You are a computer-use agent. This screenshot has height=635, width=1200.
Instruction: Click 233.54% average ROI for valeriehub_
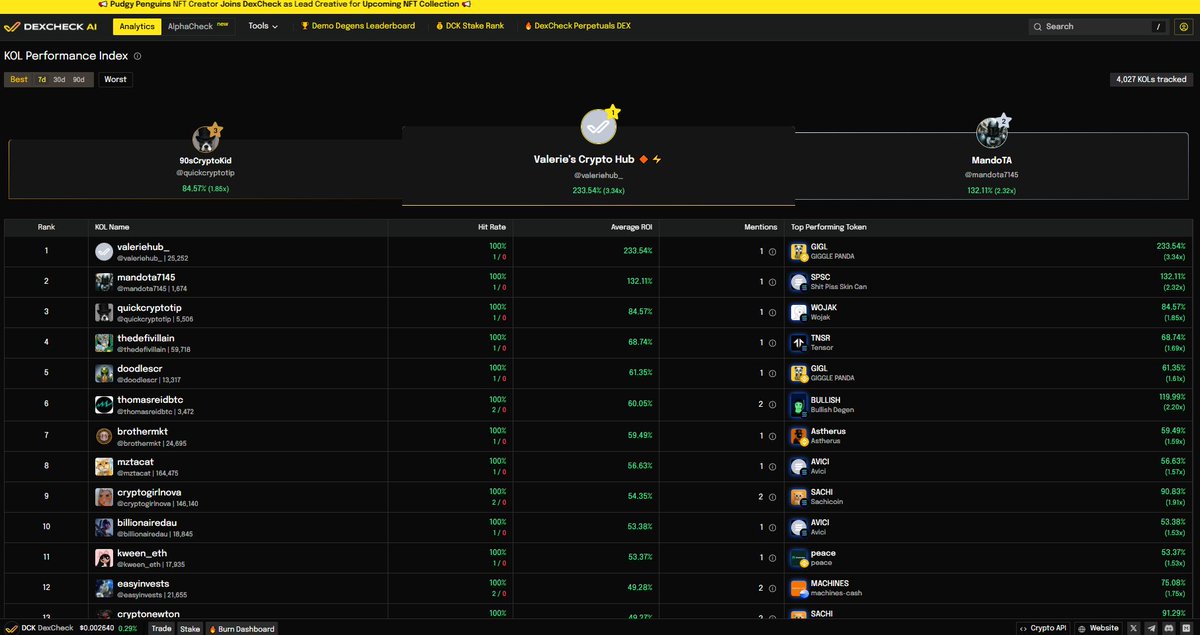tap(638, 251)
